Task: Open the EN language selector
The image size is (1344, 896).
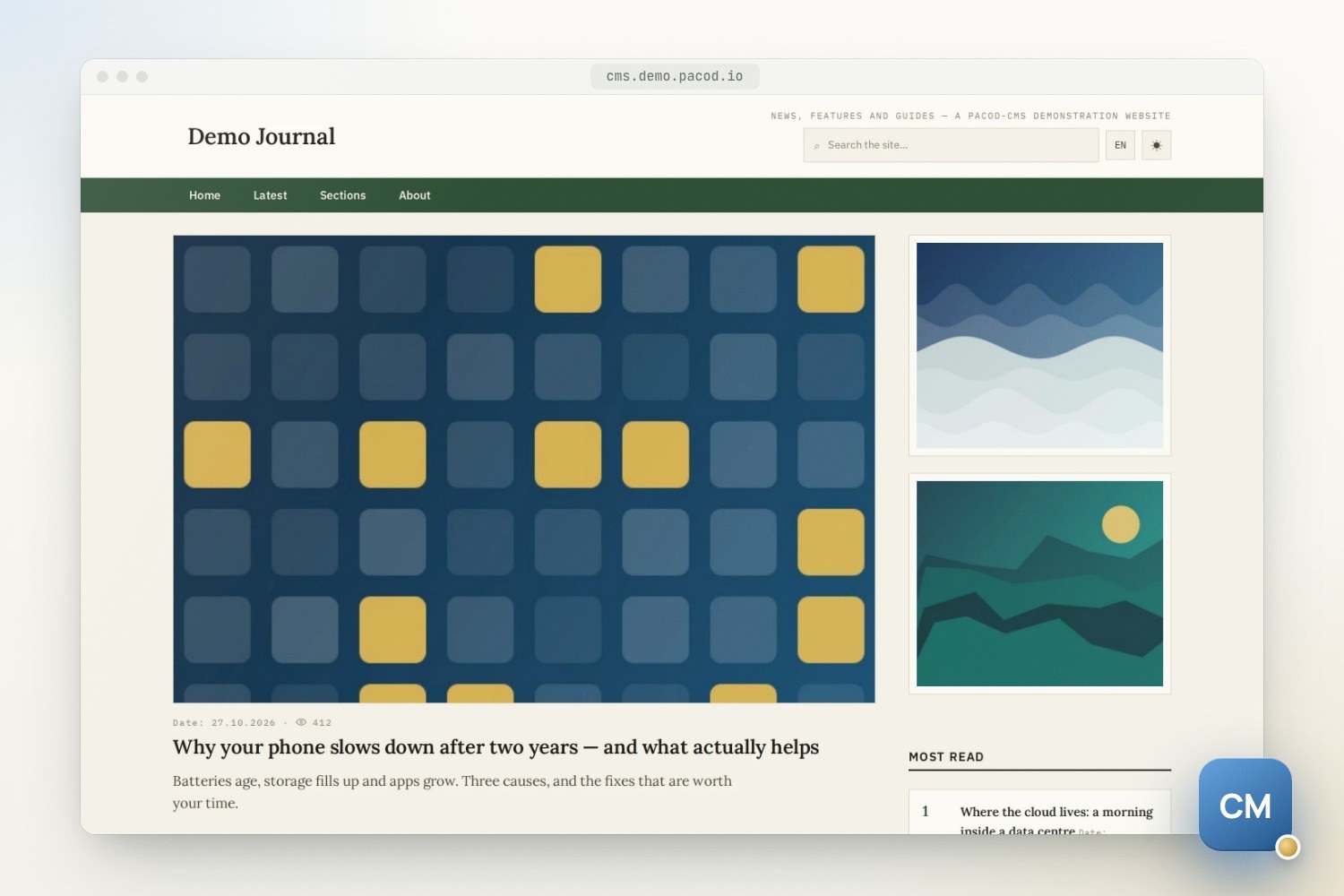Action: click(1120, 145)
